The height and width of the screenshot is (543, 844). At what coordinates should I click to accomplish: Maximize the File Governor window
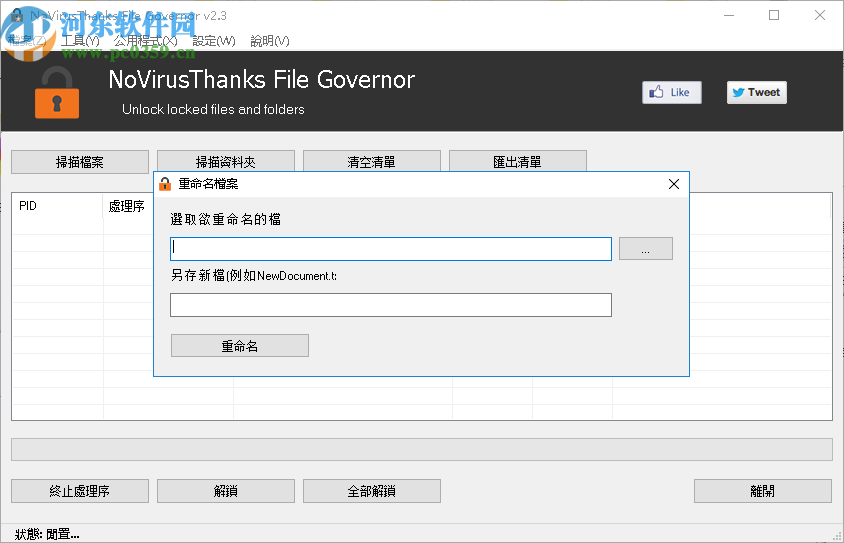pyautogui.click(x=773, y=15)
